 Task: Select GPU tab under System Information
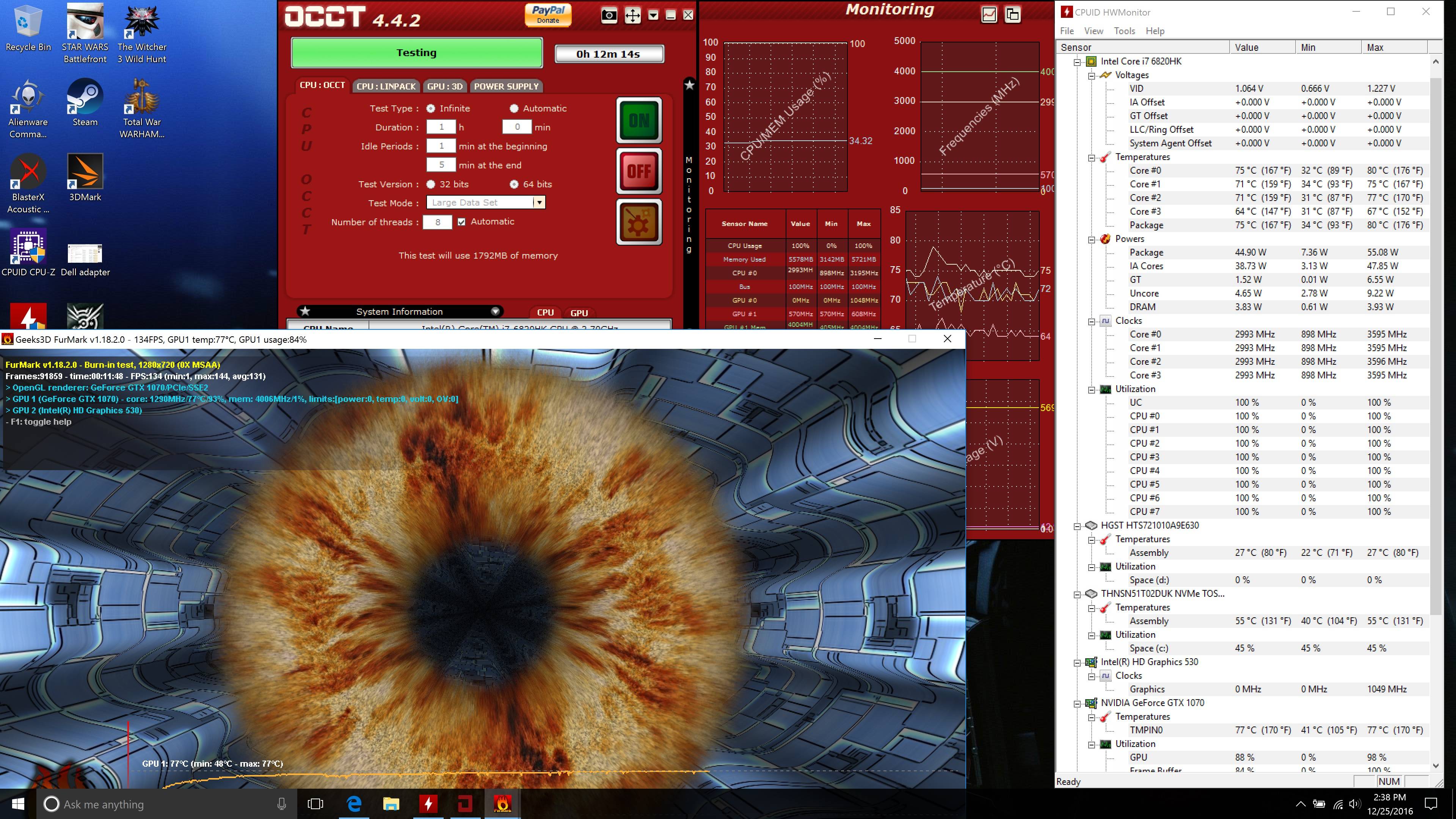tap(579, 312)
